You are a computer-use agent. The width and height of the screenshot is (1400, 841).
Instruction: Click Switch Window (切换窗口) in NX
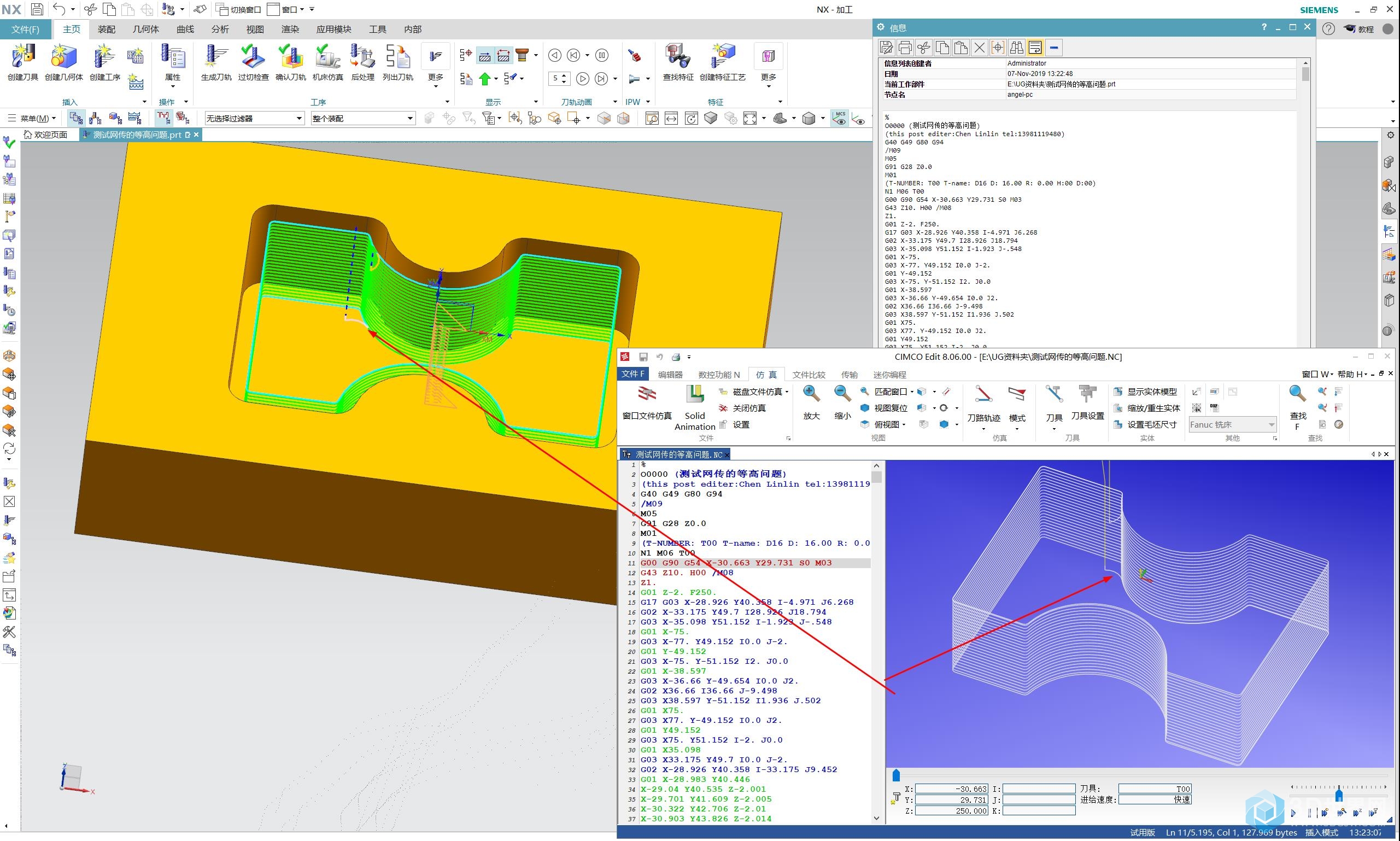238,9
